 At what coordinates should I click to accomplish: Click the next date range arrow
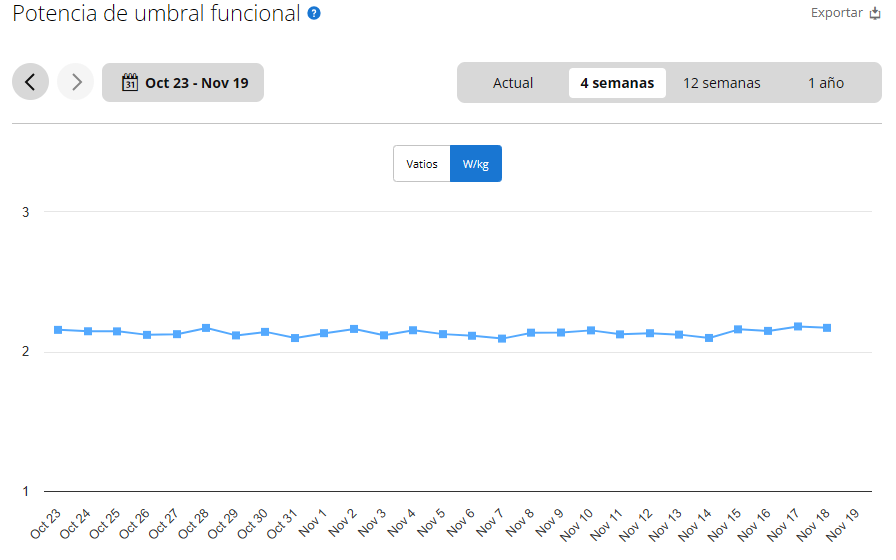point(76,82)
